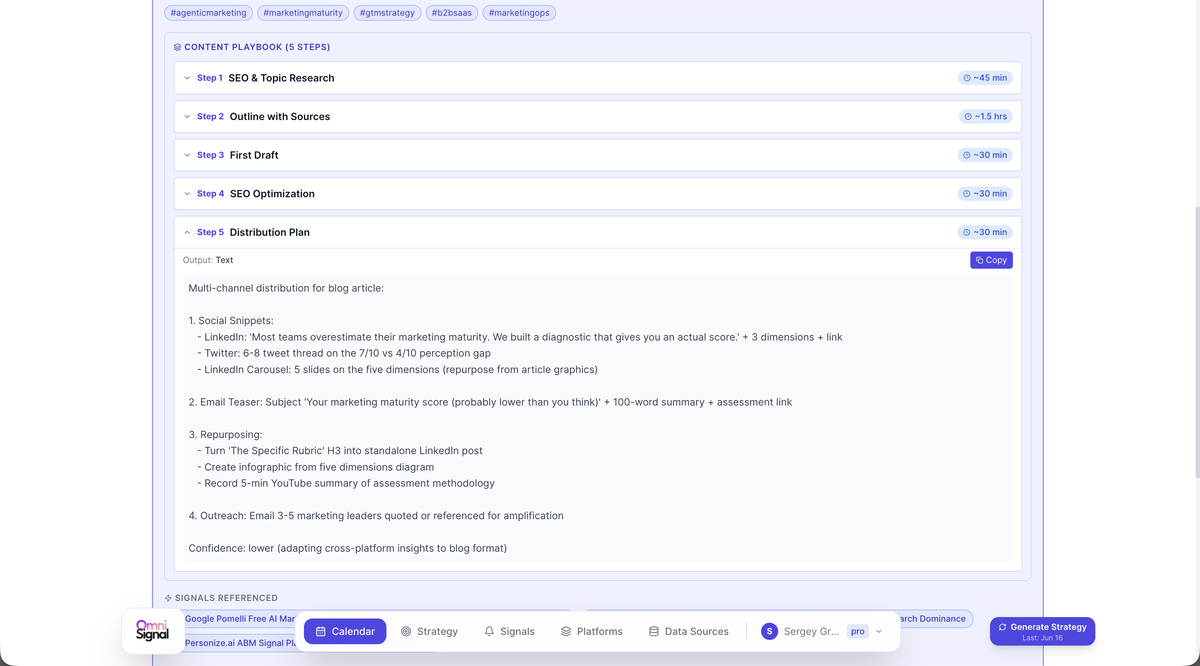Click the ~1.5 hrs duration badge
The image size is (1200, 666).
point(985,116)
